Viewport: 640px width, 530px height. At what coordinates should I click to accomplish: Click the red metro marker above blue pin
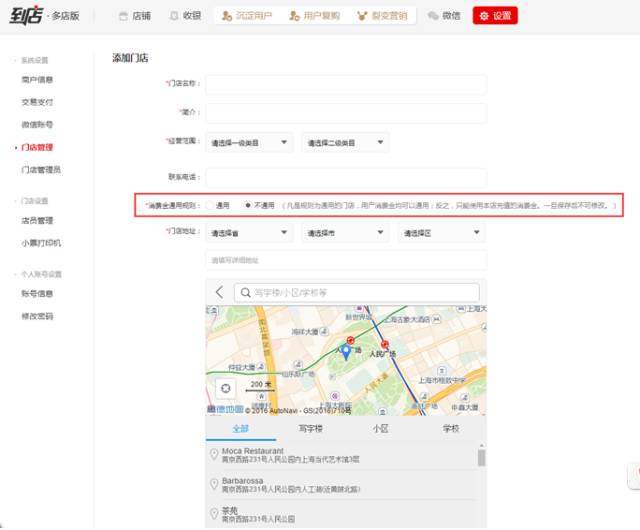(x=350, y=340)
